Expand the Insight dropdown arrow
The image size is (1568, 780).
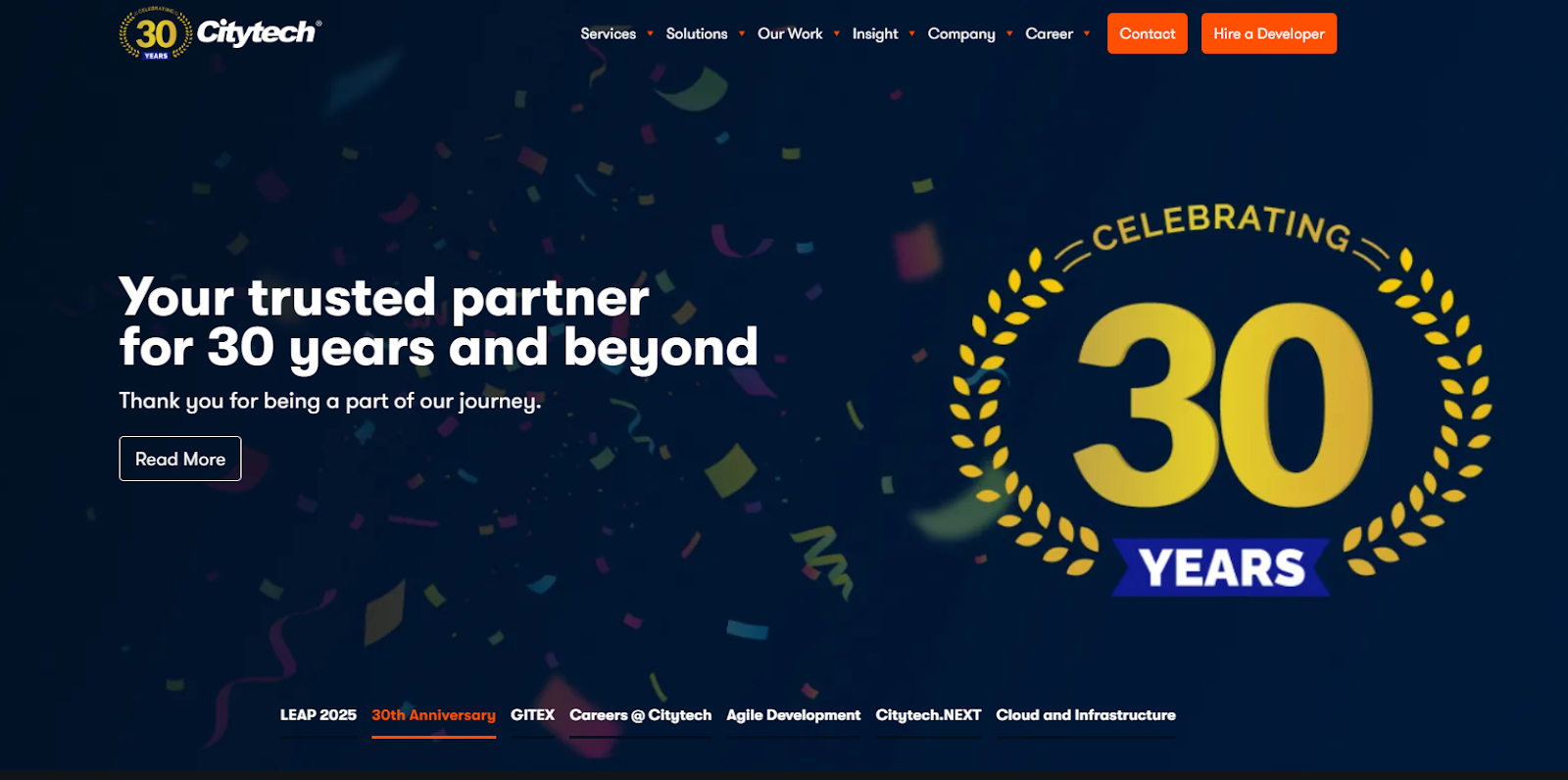[911, 33]
